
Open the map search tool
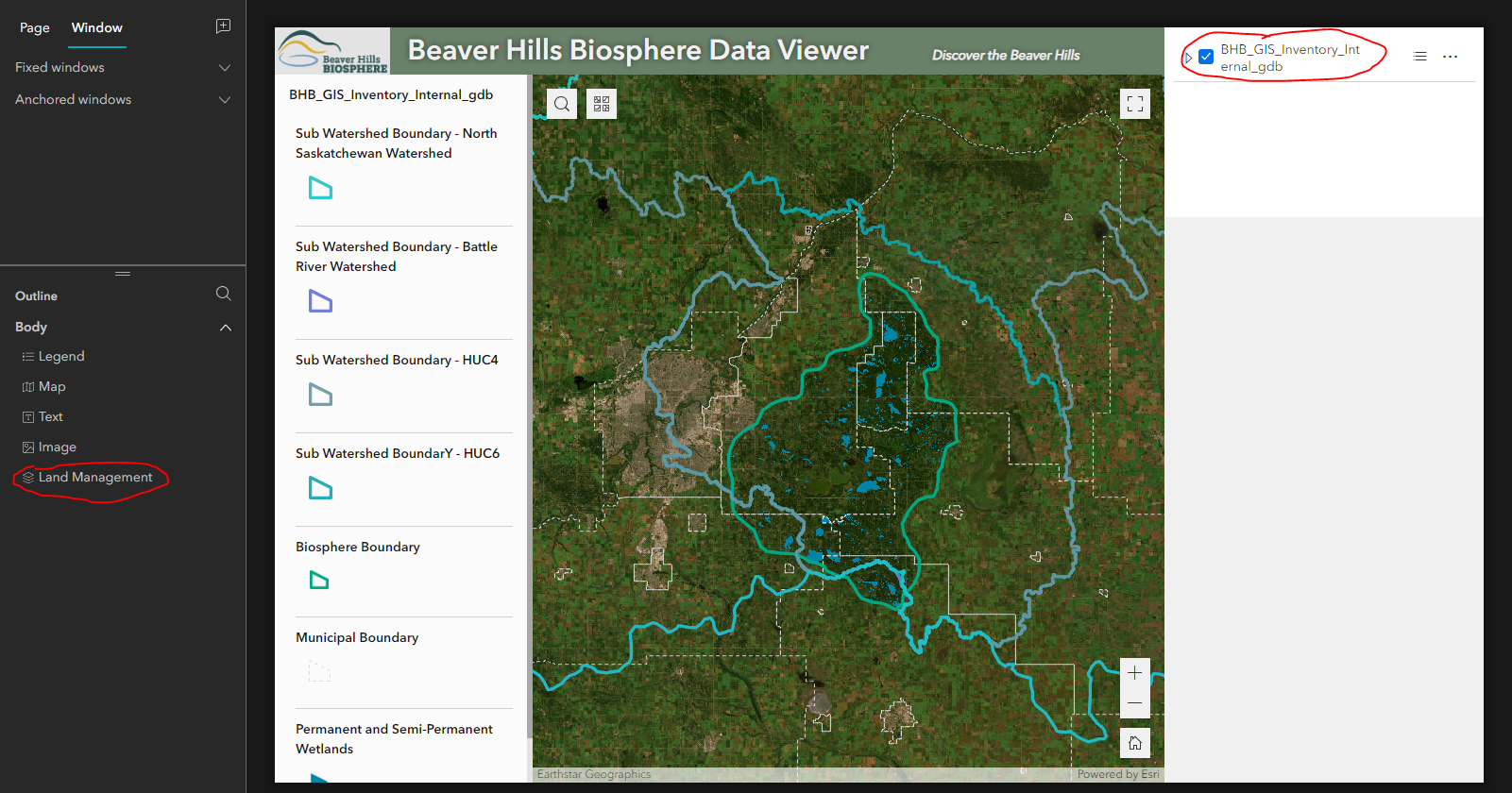tap(562, 104)
